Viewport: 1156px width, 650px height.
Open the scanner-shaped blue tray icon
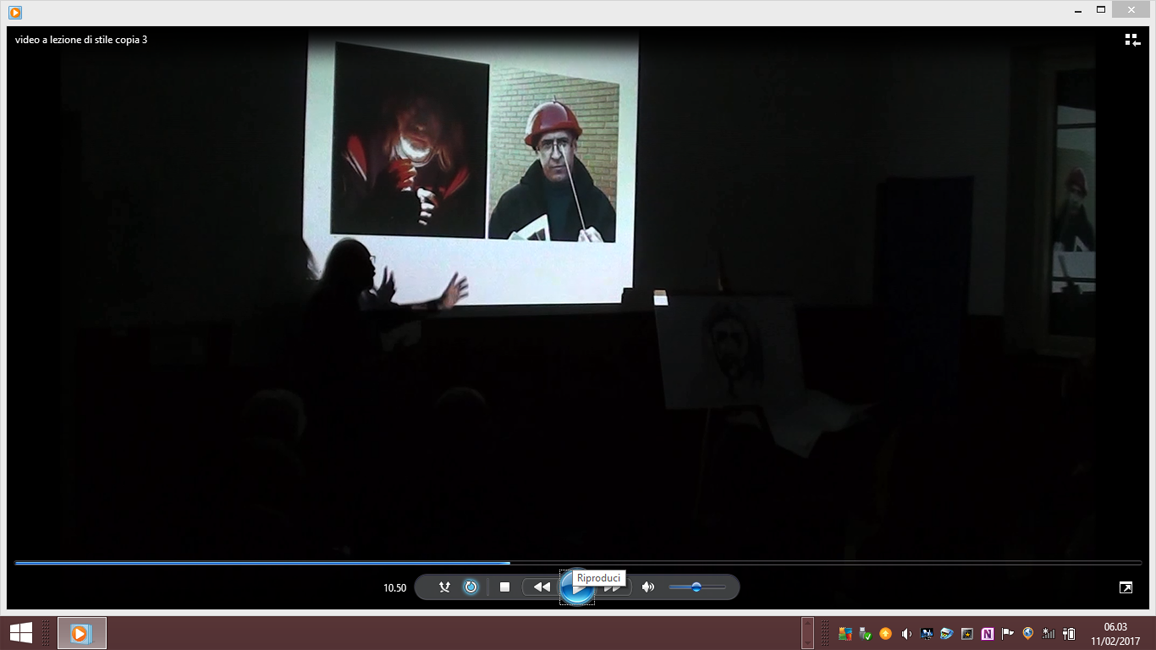pos(947,634)
